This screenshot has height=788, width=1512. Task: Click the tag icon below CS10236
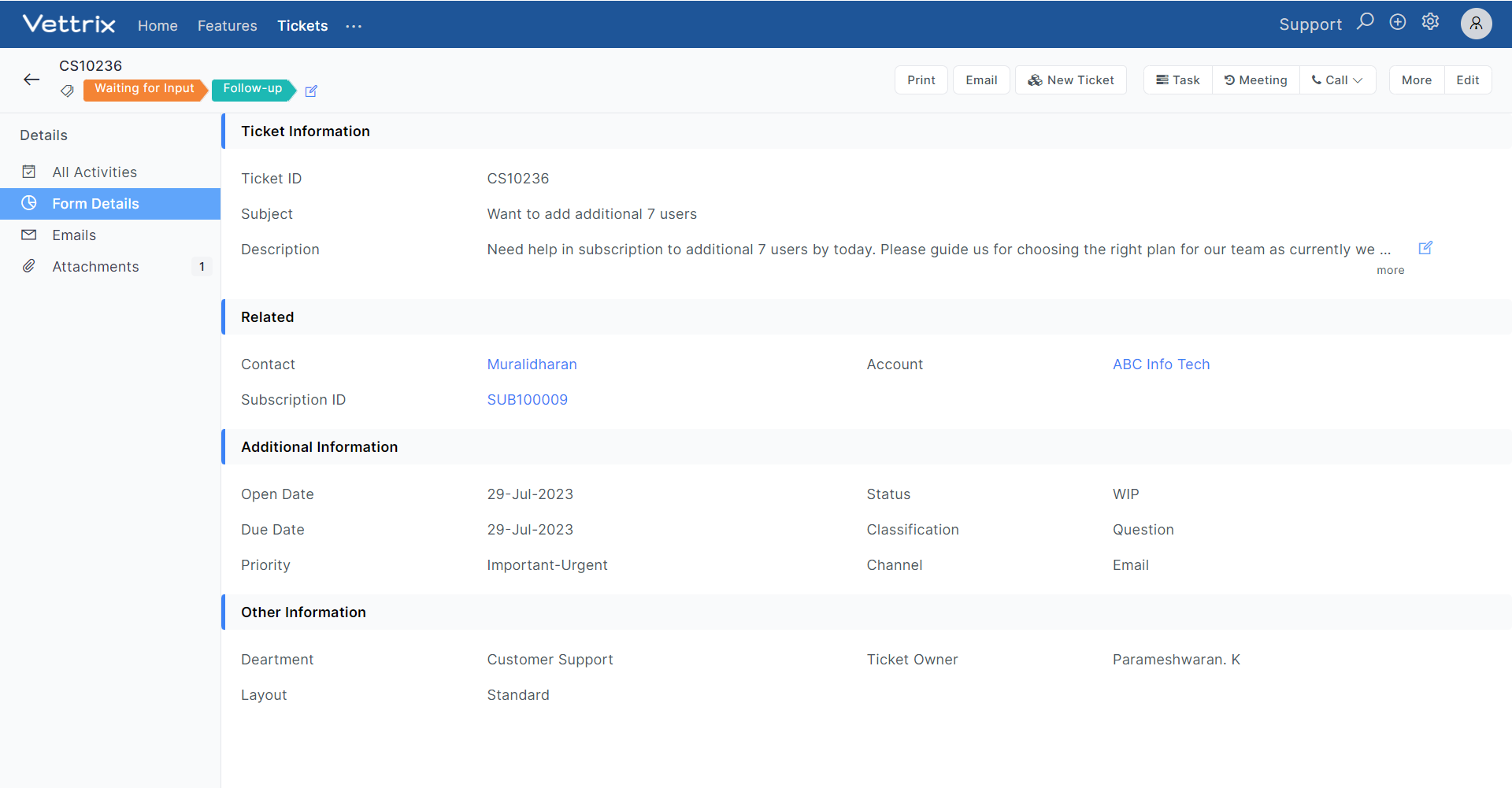click(x=68, y=91)
